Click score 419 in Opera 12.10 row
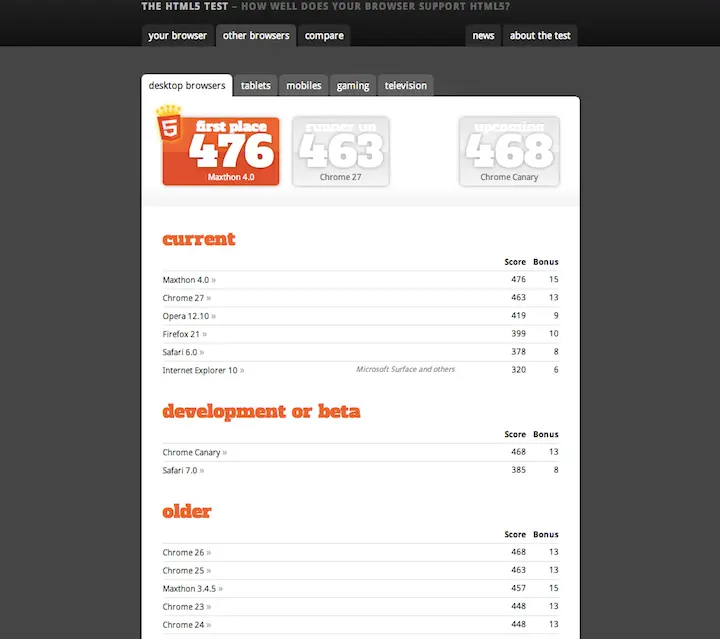Image resolution: width=720 pixels, height=639 pixels. click(518, 315)
